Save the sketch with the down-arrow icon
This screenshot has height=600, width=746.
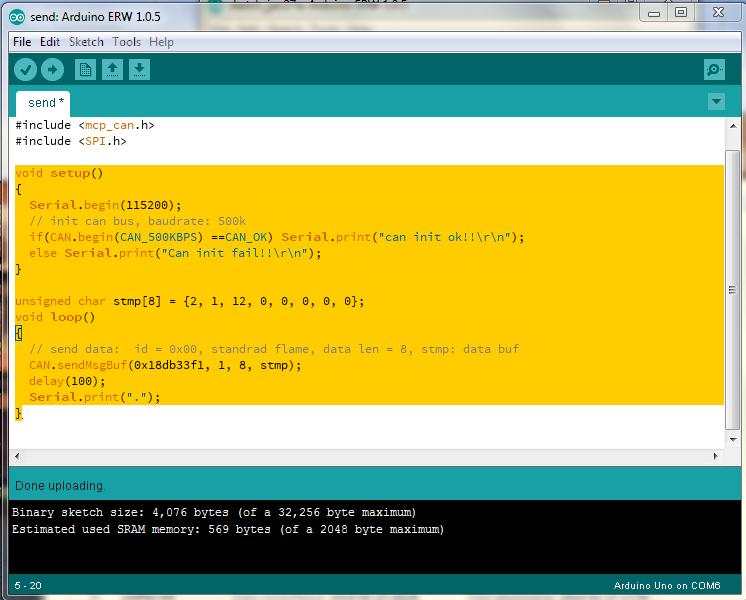(x=139, y=70)
